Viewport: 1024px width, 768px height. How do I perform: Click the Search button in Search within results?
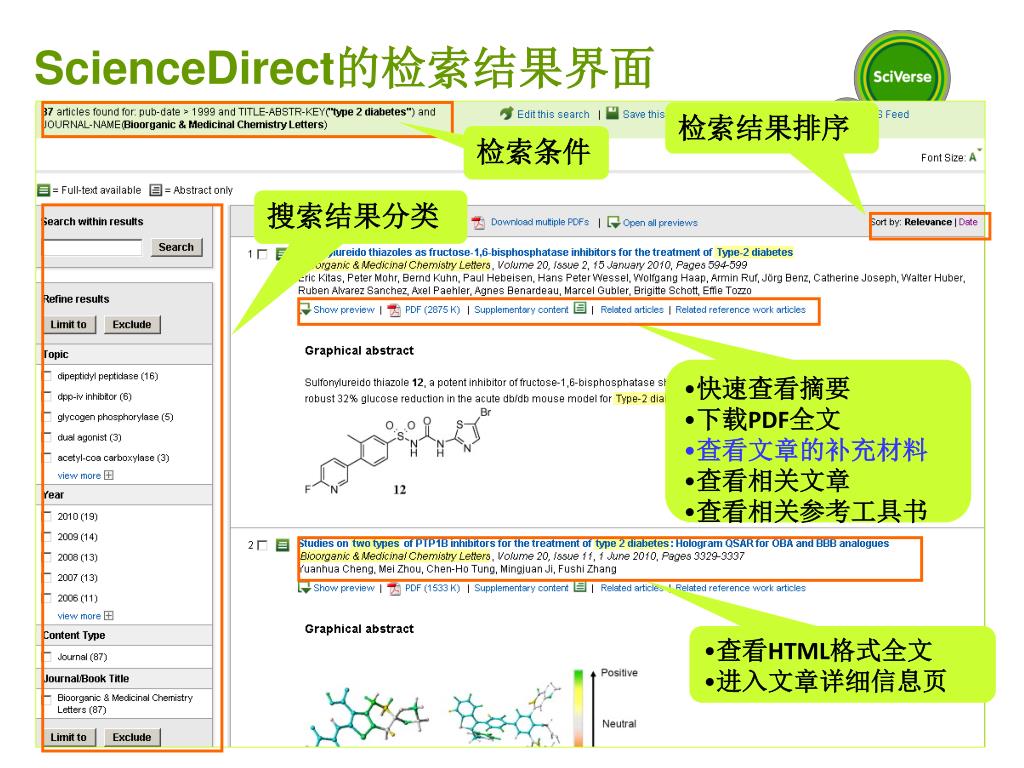pyautogui.click(x=176, y=247)
